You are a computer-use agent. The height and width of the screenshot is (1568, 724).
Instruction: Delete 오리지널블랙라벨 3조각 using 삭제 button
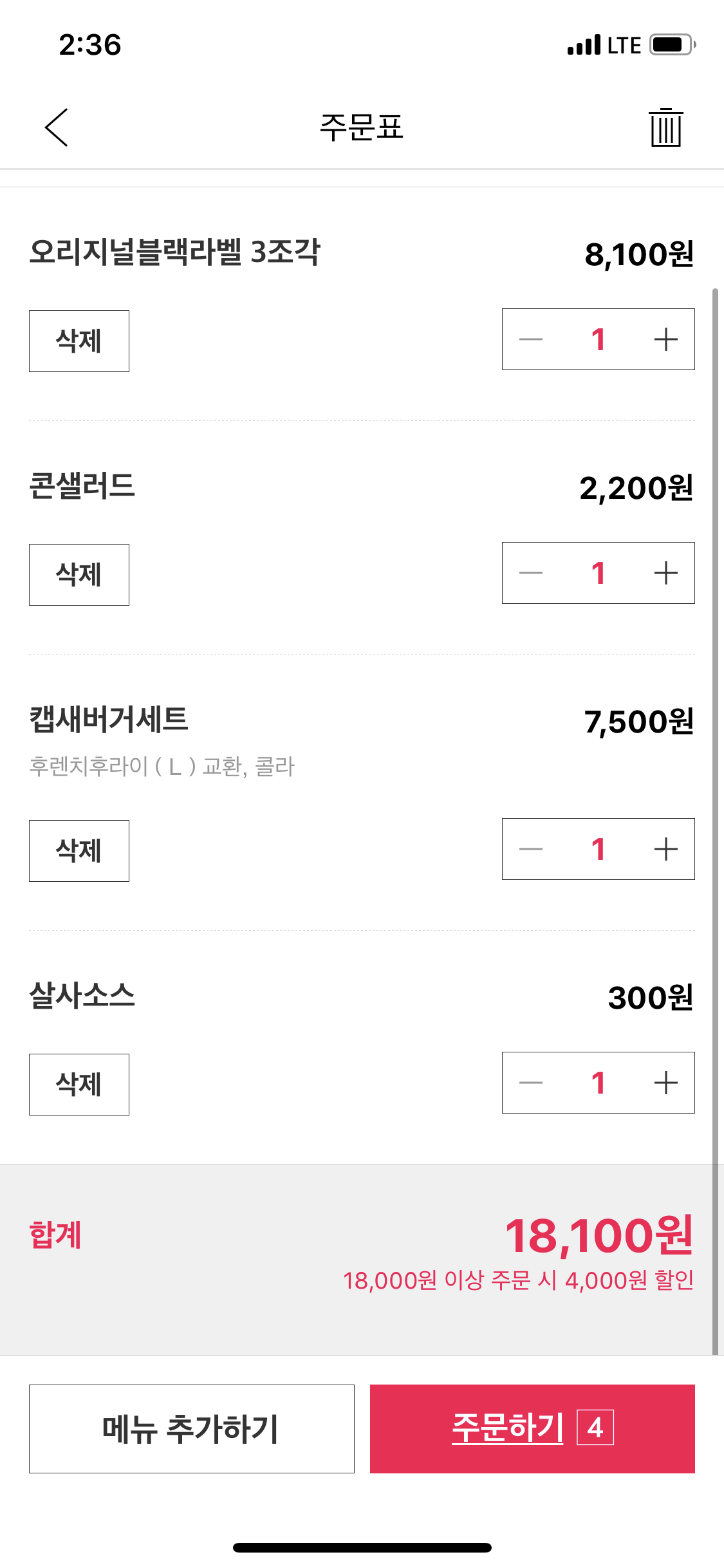79,341
